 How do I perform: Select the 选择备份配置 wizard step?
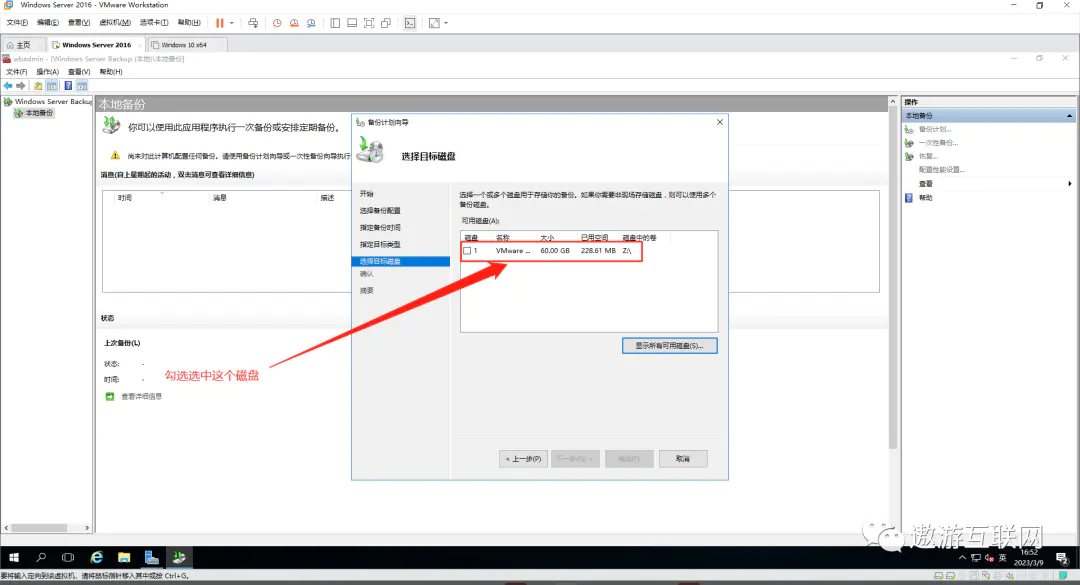coord(380,211)
